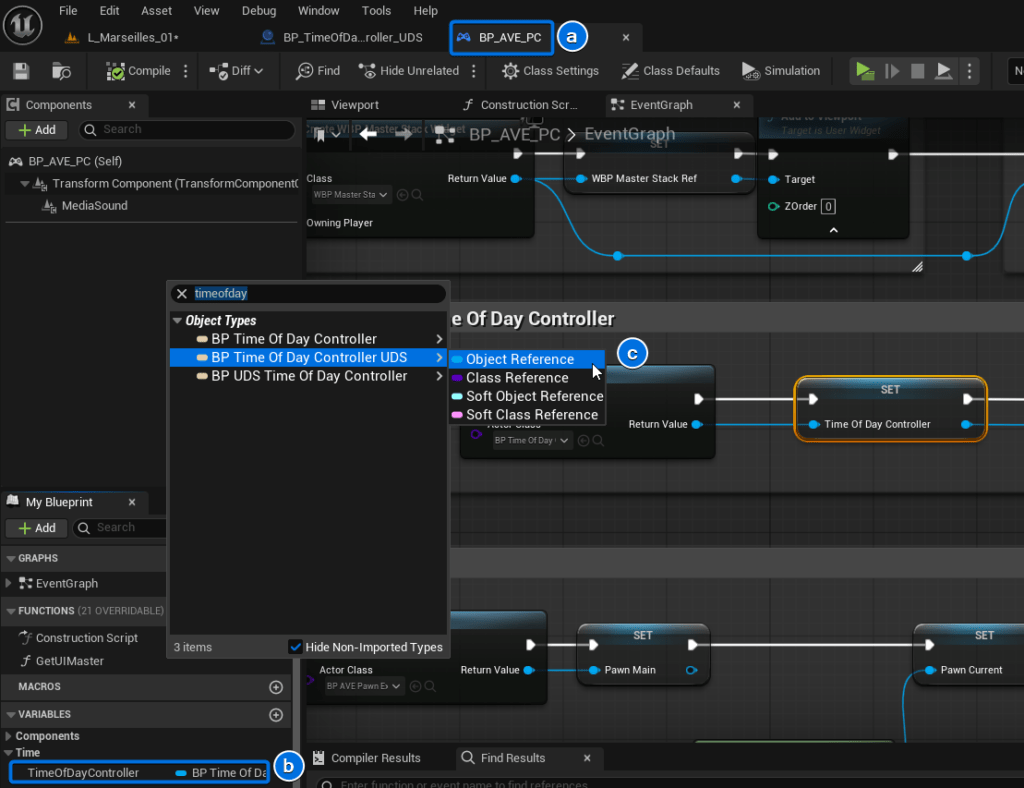Open Class Settings
Viewport: 1024px width, 788px height.
pos(550,71)
